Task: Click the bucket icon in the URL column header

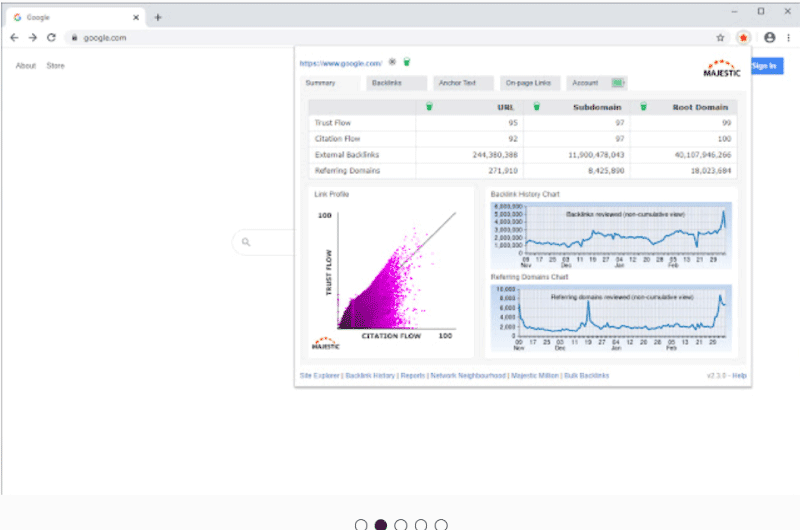Action: 429,107
